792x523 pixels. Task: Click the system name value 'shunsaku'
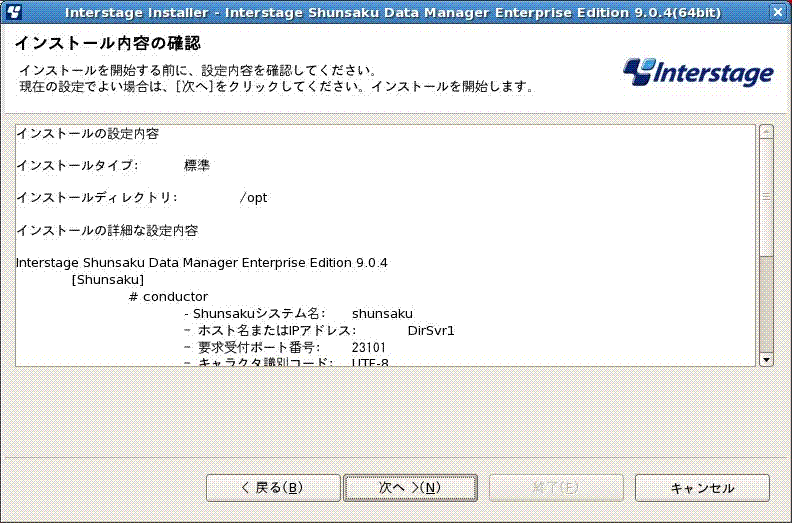click(382, 314)
